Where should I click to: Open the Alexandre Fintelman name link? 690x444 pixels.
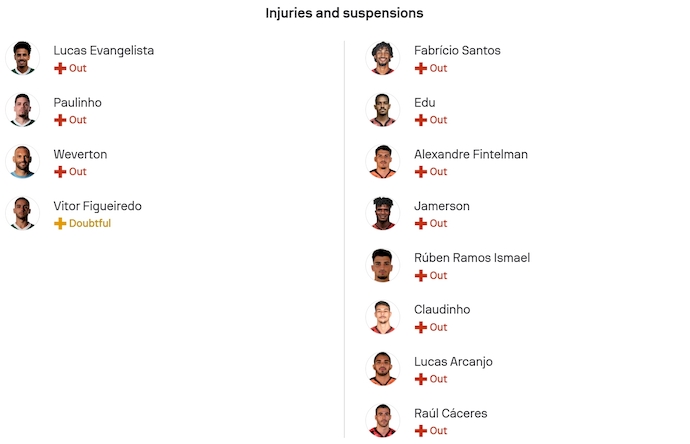pyautogui.click(x=470, y=155)
